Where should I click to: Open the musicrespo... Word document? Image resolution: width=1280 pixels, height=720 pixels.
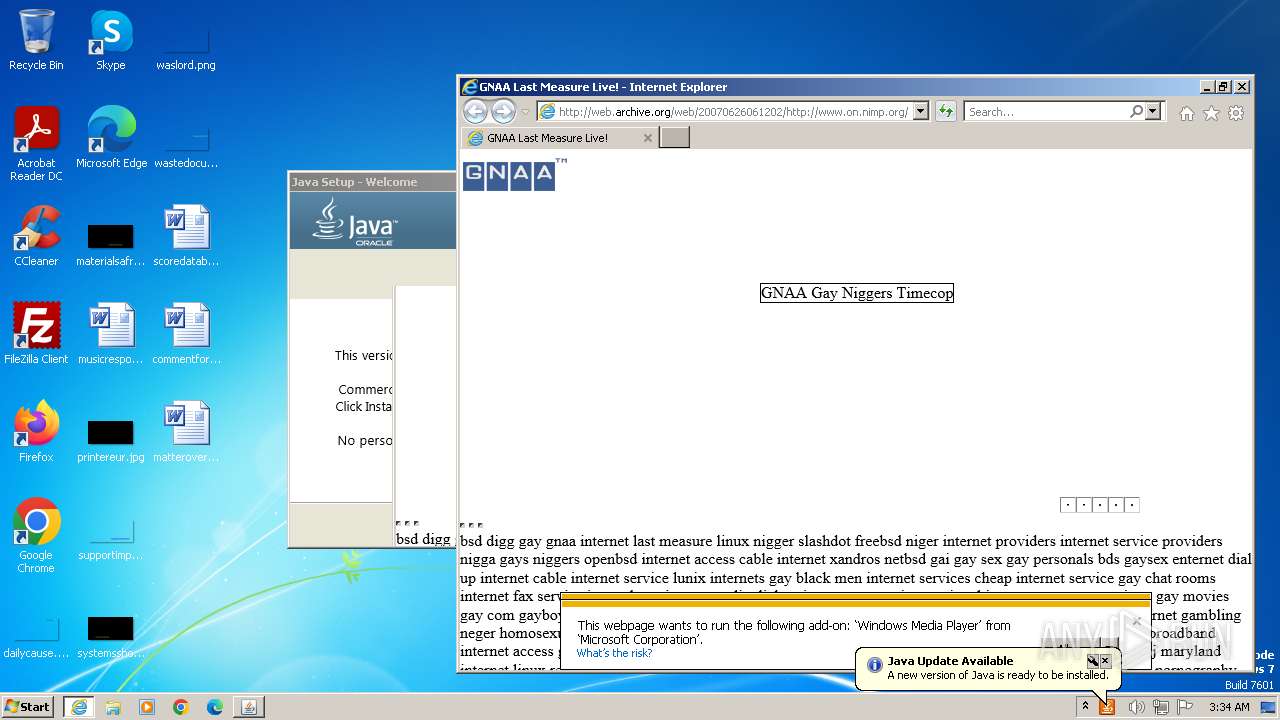coord(111,334)
